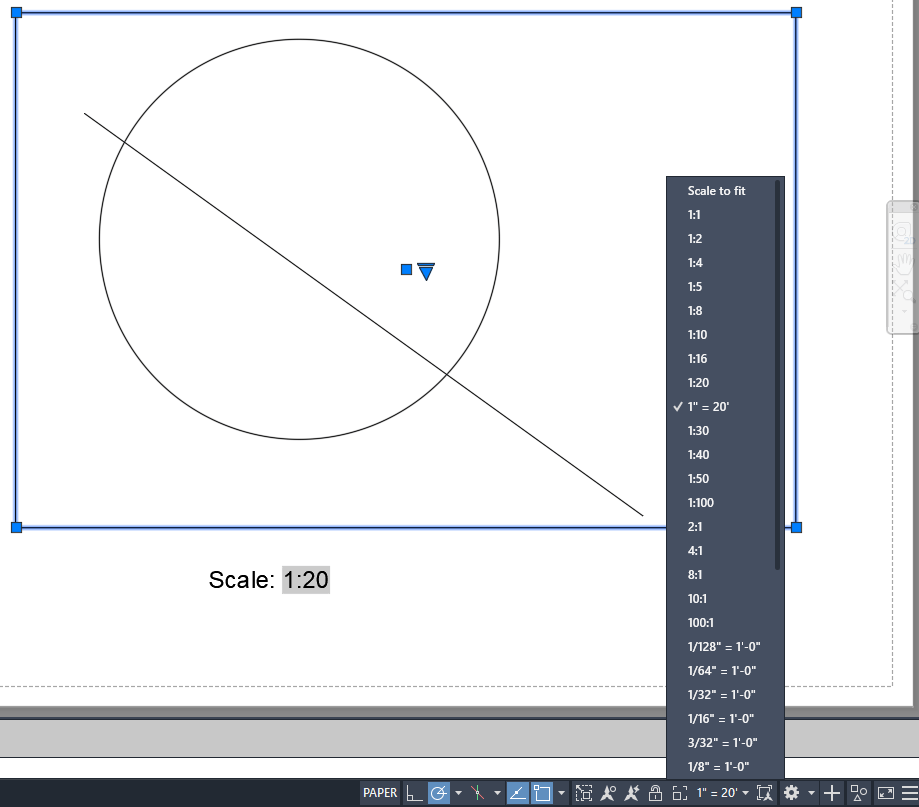Viewport: 919px width, 807px height.
Task: Choose Scale to fit from the scale list
Action: coord(714,191)
